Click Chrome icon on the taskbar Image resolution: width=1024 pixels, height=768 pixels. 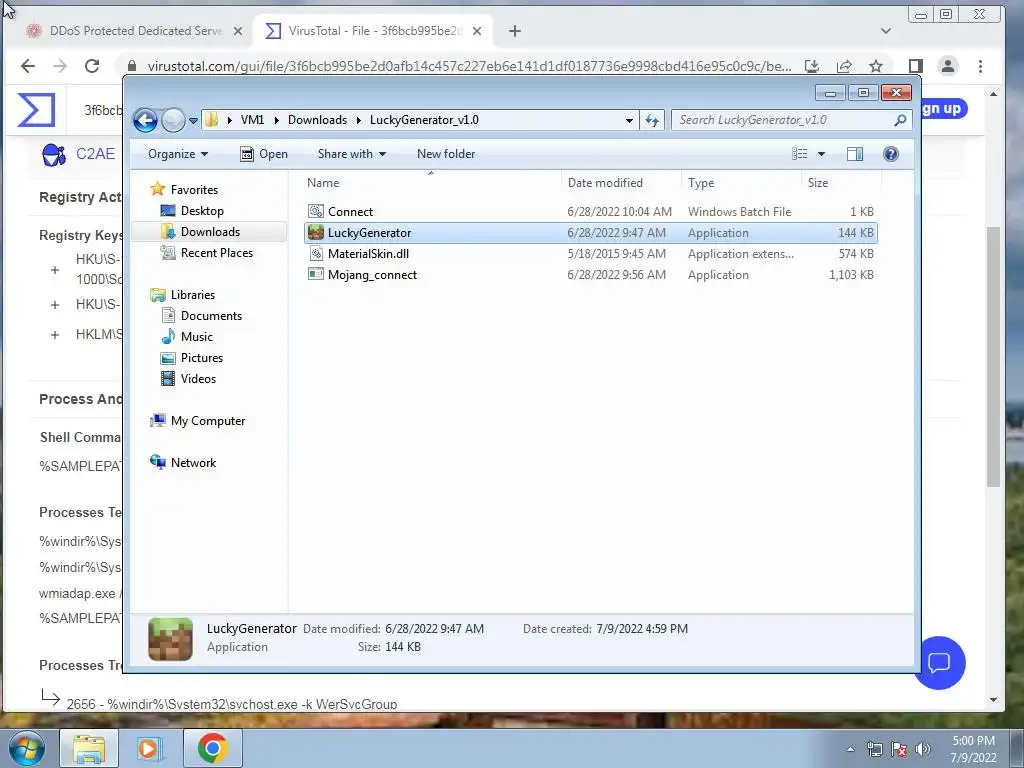(x=212, y=748)
